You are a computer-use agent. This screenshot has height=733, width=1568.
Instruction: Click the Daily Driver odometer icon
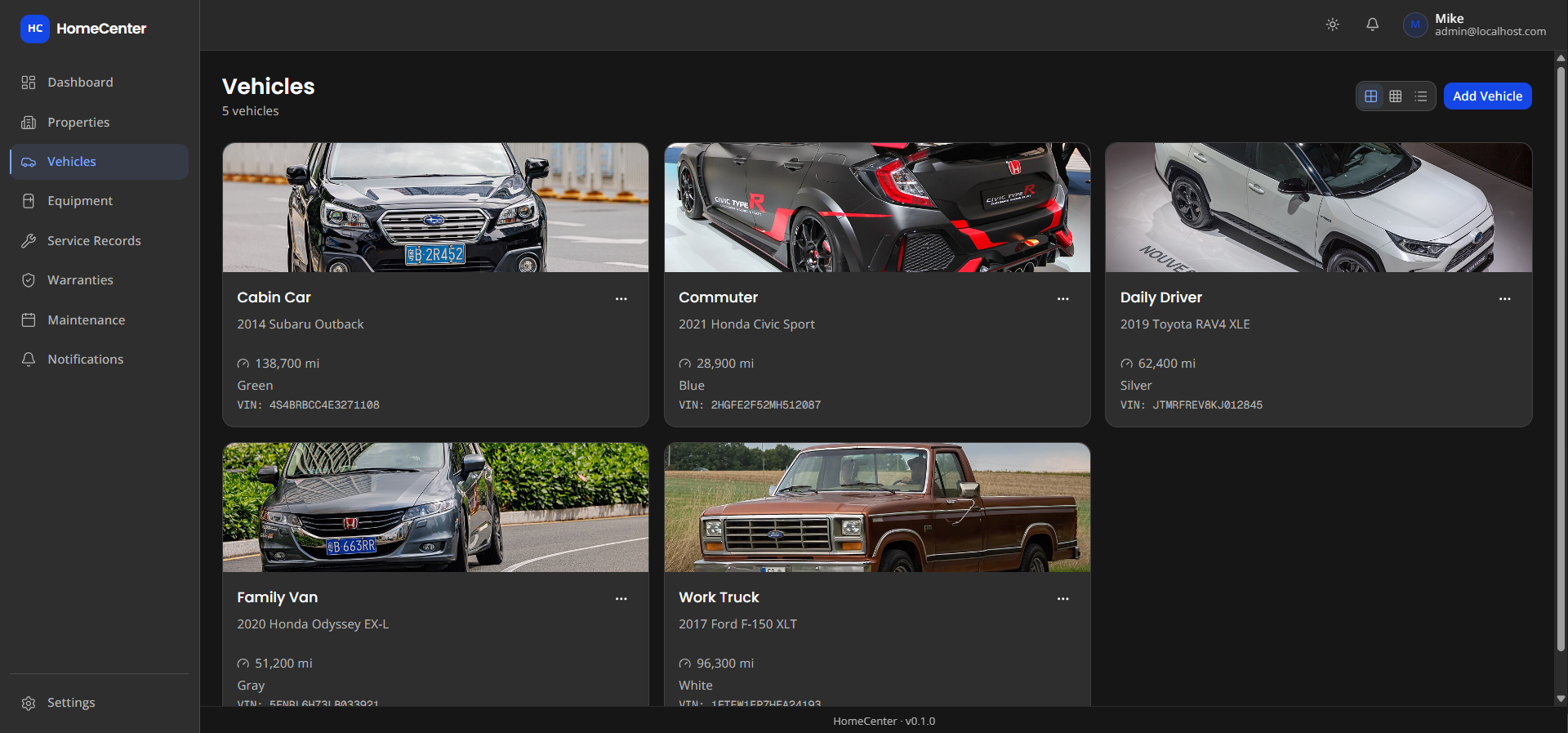click(1126, 364)
